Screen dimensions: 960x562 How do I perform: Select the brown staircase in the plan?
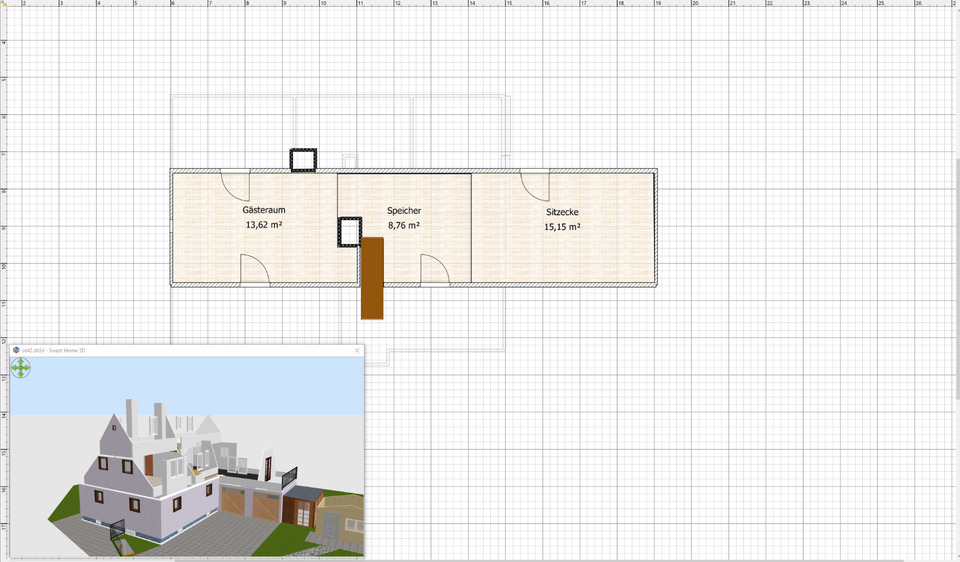372,278
